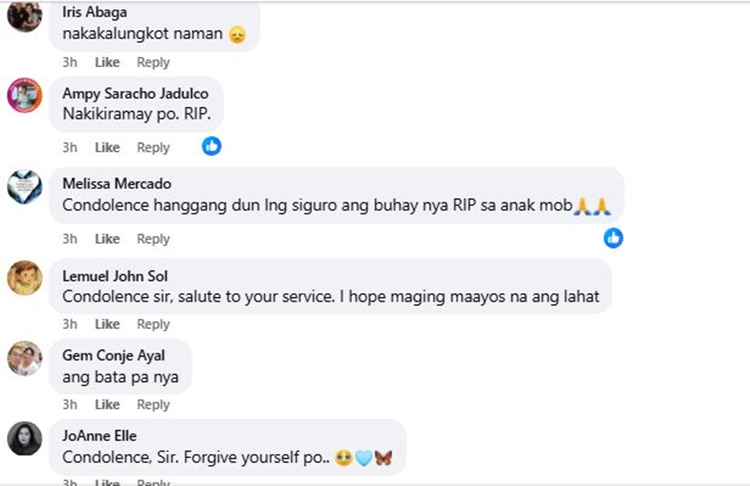This screenshot has height=486, width=750.
Task: Open Gem Conje Ayal's profile picture
Action: (24, 358)
